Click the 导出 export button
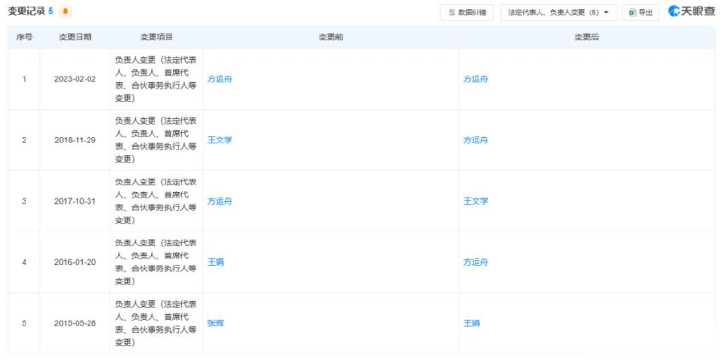The image size is (720, 360). pyautogui.click(x=640, y=12)
